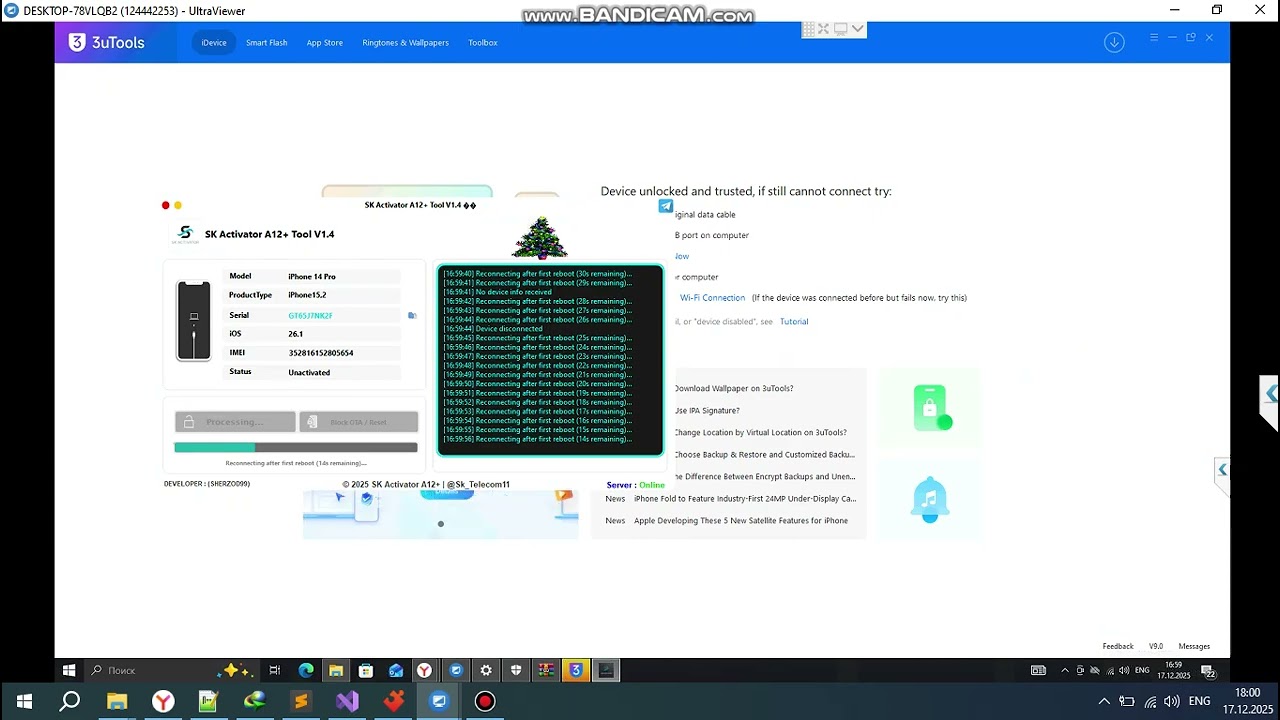Click UltraViewer toolbar monitor icon
Viewport: 1280px width, 720px height.
[840, 29]
